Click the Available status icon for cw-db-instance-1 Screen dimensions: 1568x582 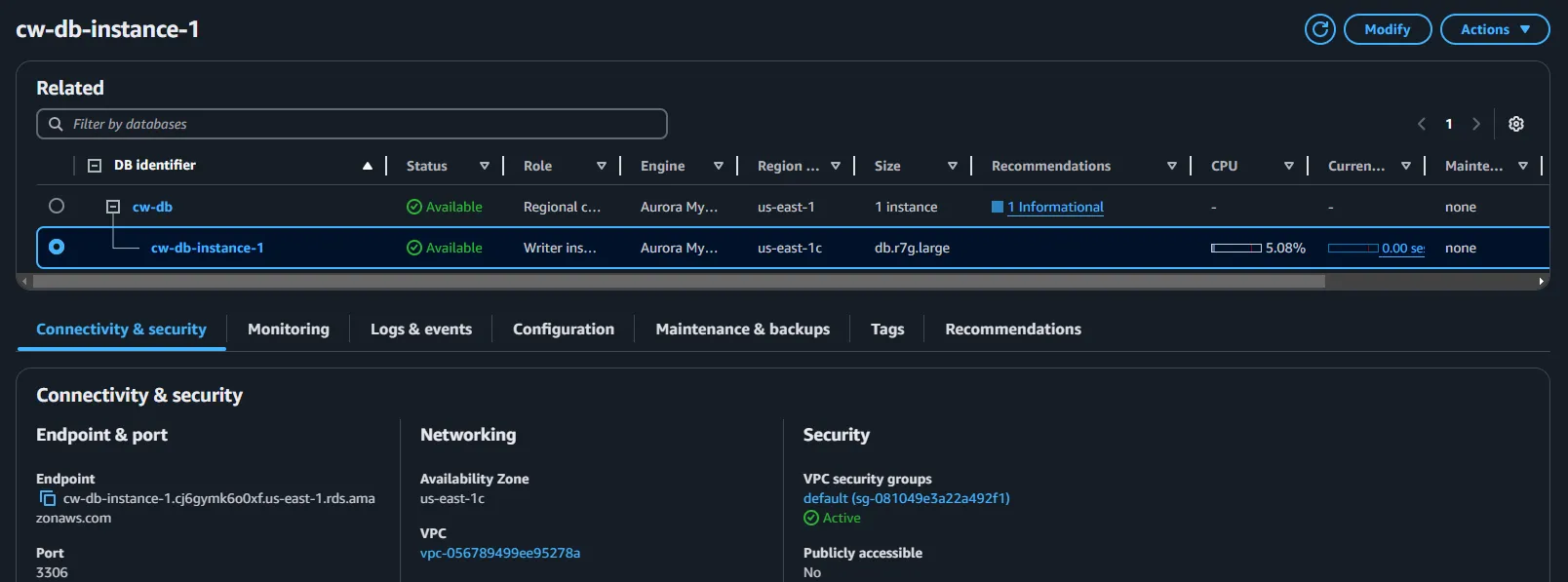tap(414, 248)
